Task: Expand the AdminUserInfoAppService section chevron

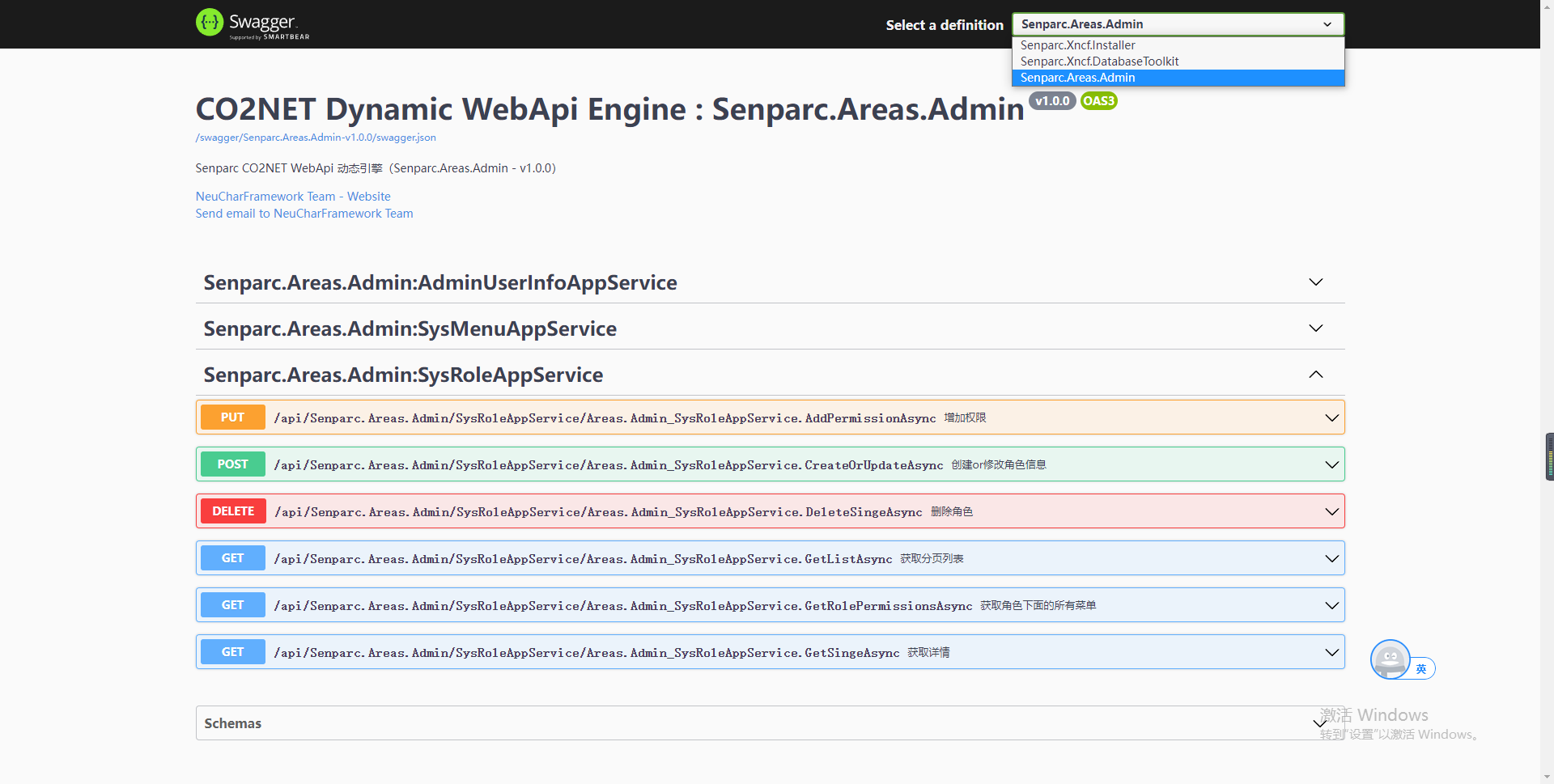Action: tap(1316, 282)
